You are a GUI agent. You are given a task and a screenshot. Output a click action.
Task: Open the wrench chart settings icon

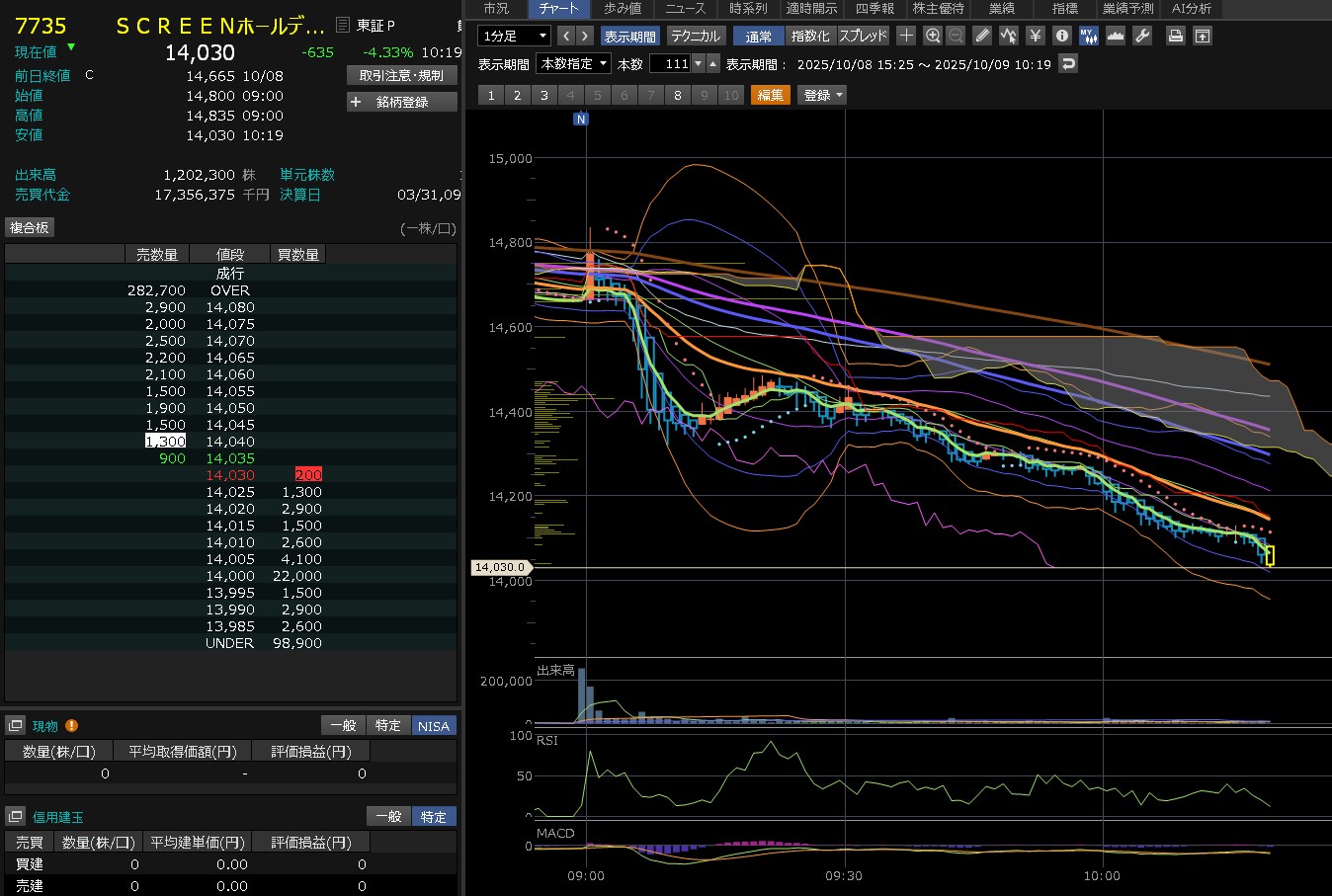point(1142,36)
